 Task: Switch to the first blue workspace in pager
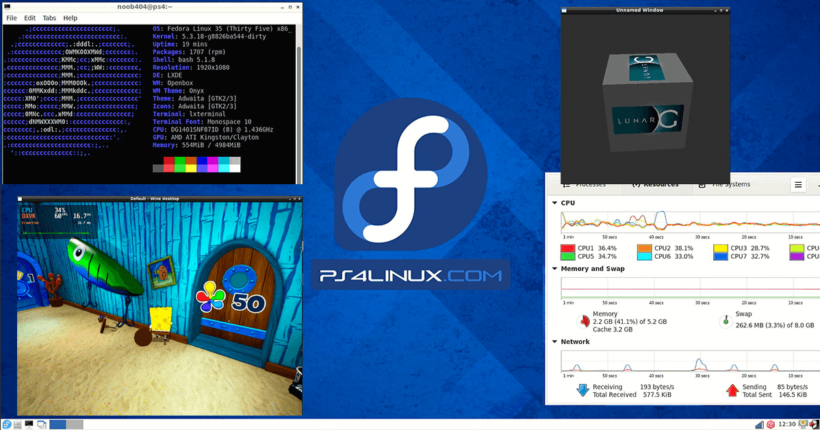tap(58, 424)
